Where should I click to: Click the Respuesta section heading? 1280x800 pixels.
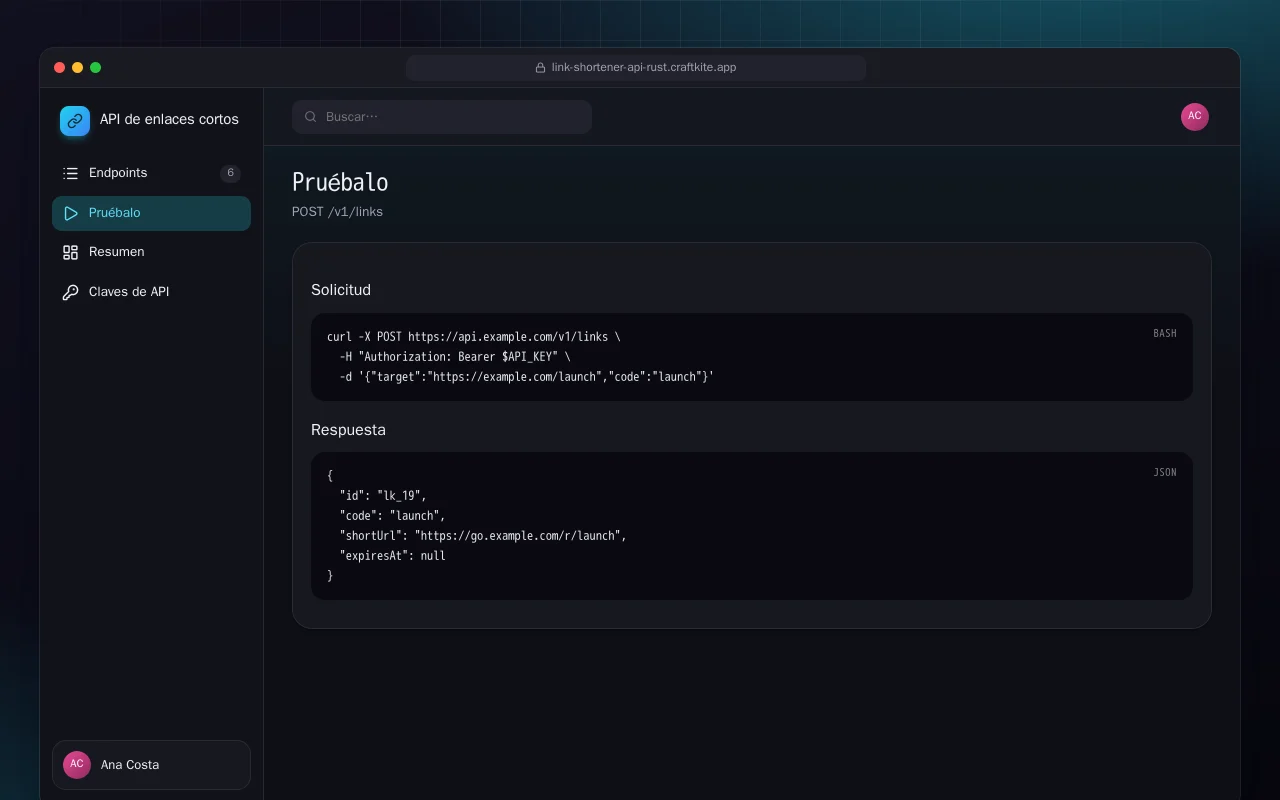coord(348,430)
